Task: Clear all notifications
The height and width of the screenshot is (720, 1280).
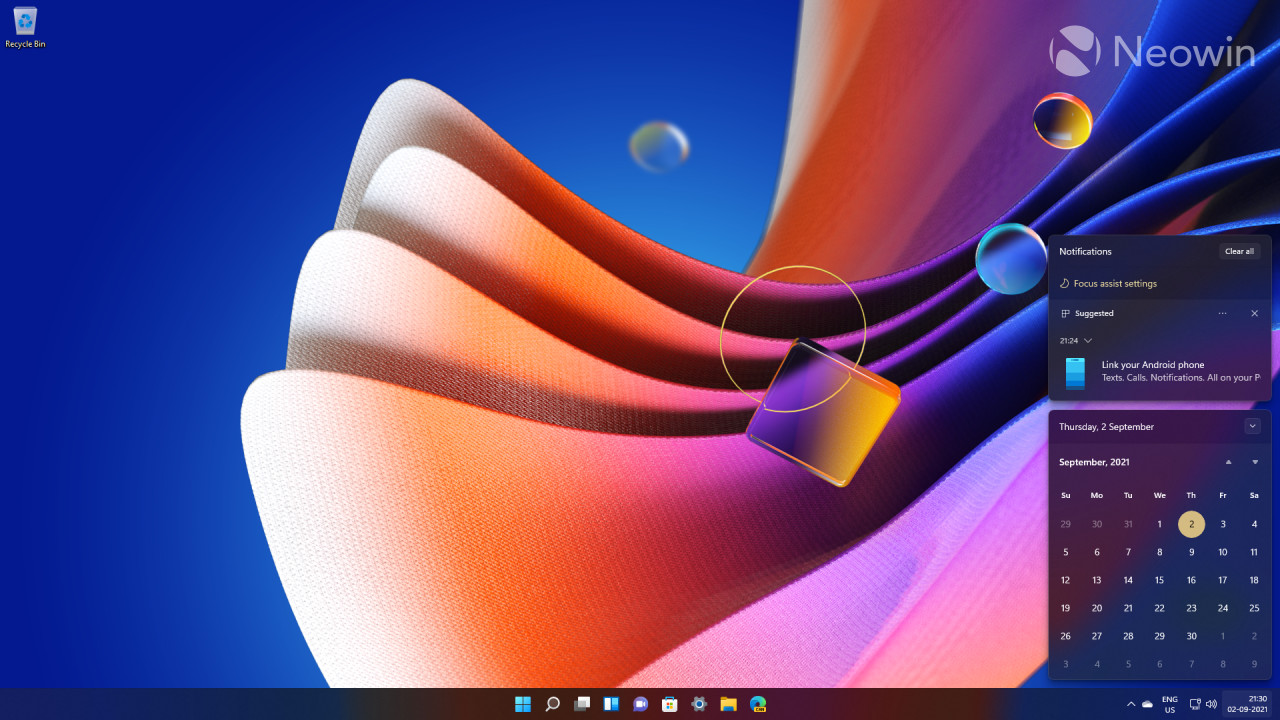Action: point(1239,251)
